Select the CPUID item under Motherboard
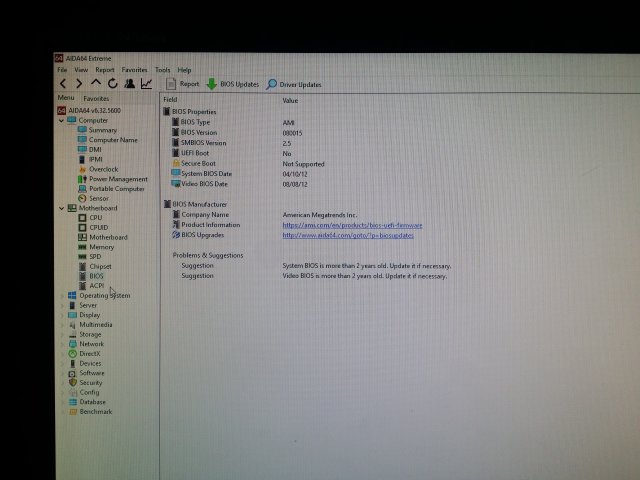The height and width of the screenshot is (480, 640). point(99,227)
